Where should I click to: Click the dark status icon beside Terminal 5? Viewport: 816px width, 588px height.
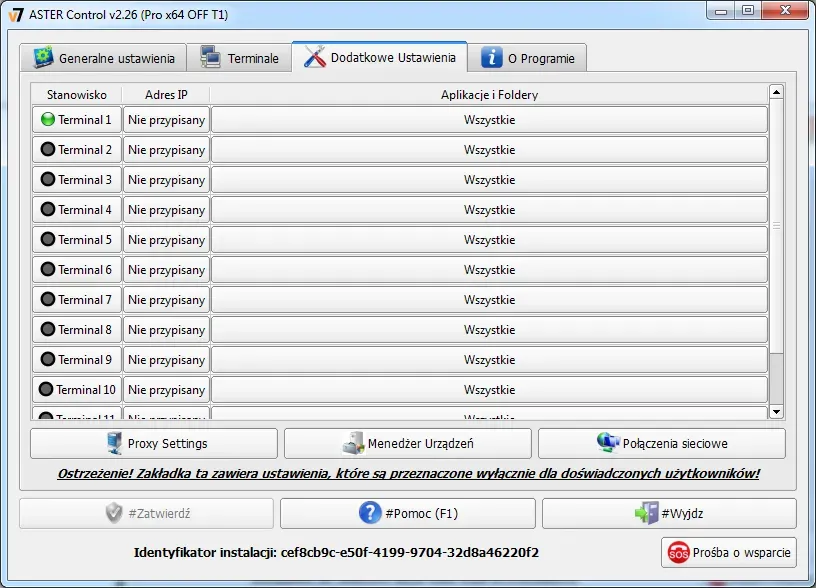coord(47,240)
